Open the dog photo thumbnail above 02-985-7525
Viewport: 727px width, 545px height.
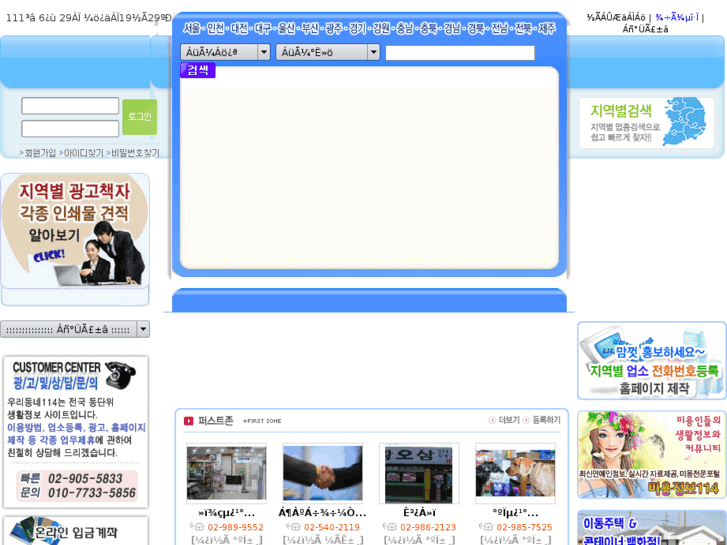[x=515, y=473]
